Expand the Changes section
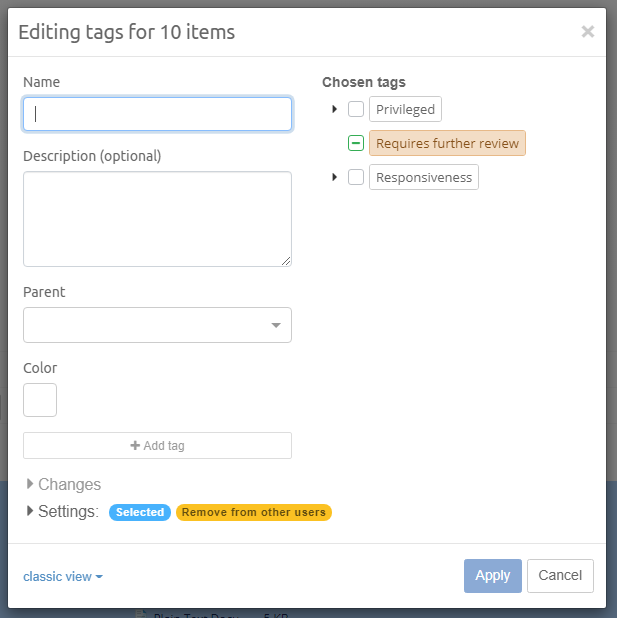Viewport: 617px width, 618px height. (30, 485)
